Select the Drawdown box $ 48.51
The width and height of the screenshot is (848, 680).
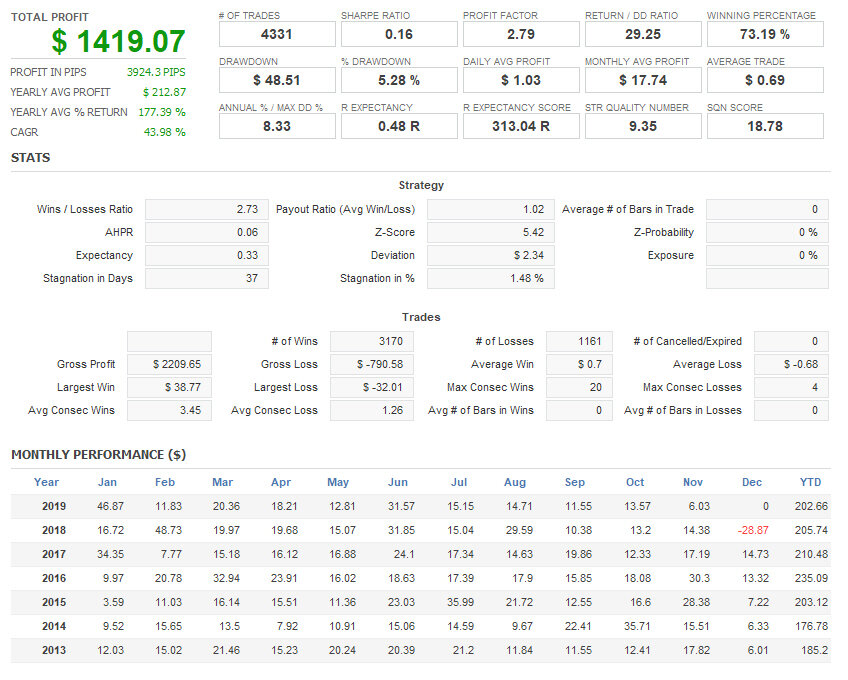pos(277,80)
